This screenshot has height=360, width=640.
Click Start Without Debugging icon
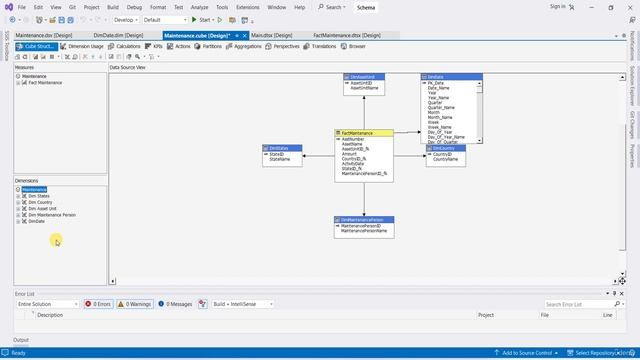[220, 20]
